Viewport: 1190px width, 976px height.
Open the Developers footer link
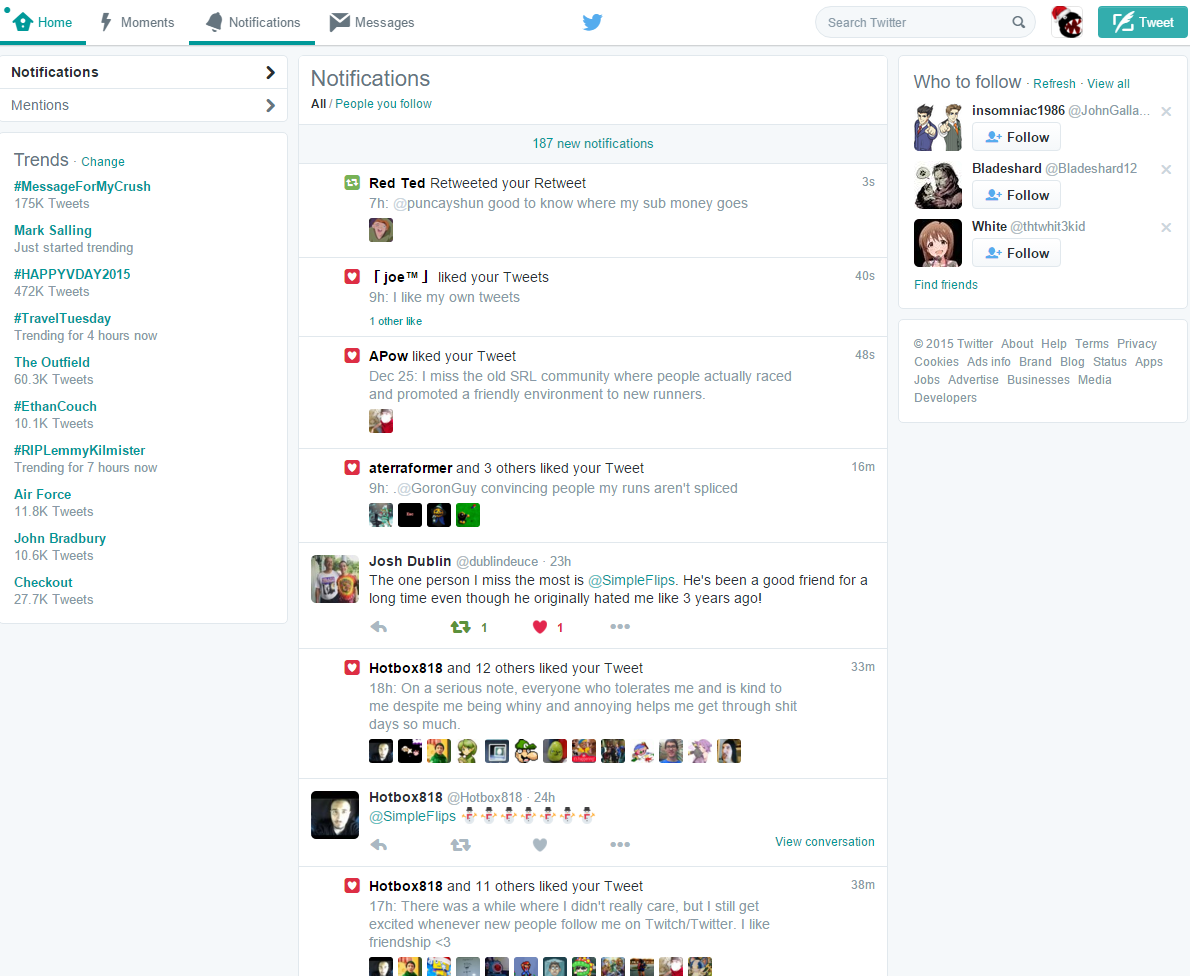[945, 398]
